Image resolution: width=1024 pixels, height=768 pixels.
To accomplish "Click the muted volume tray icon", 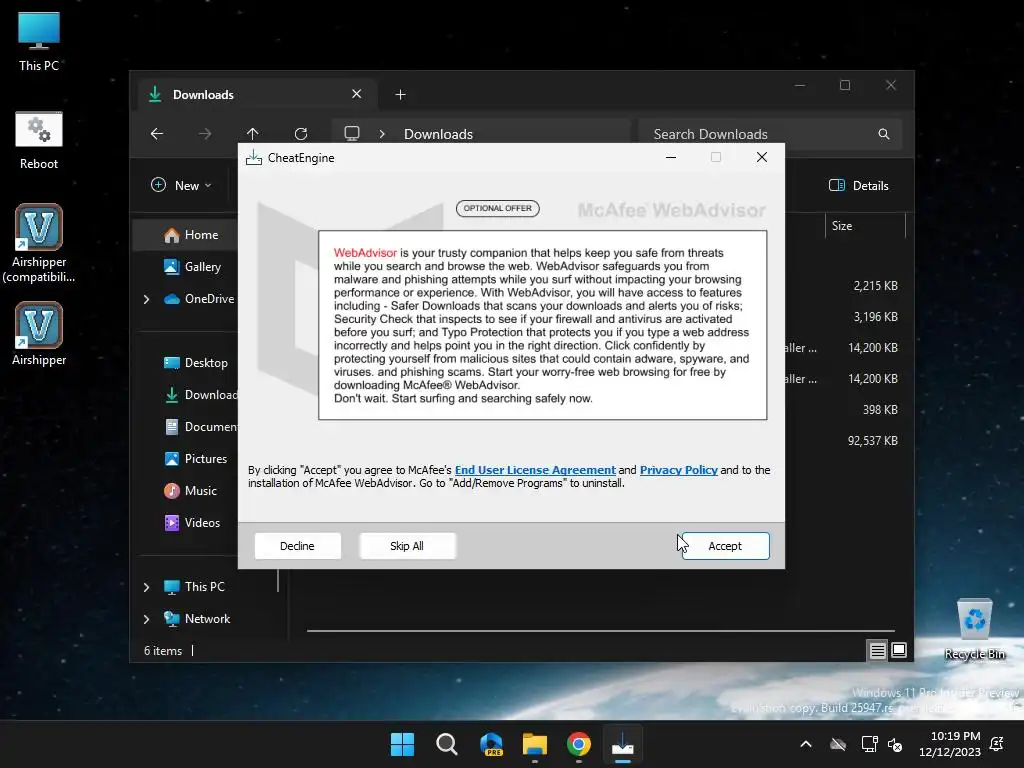I will 895,744.
